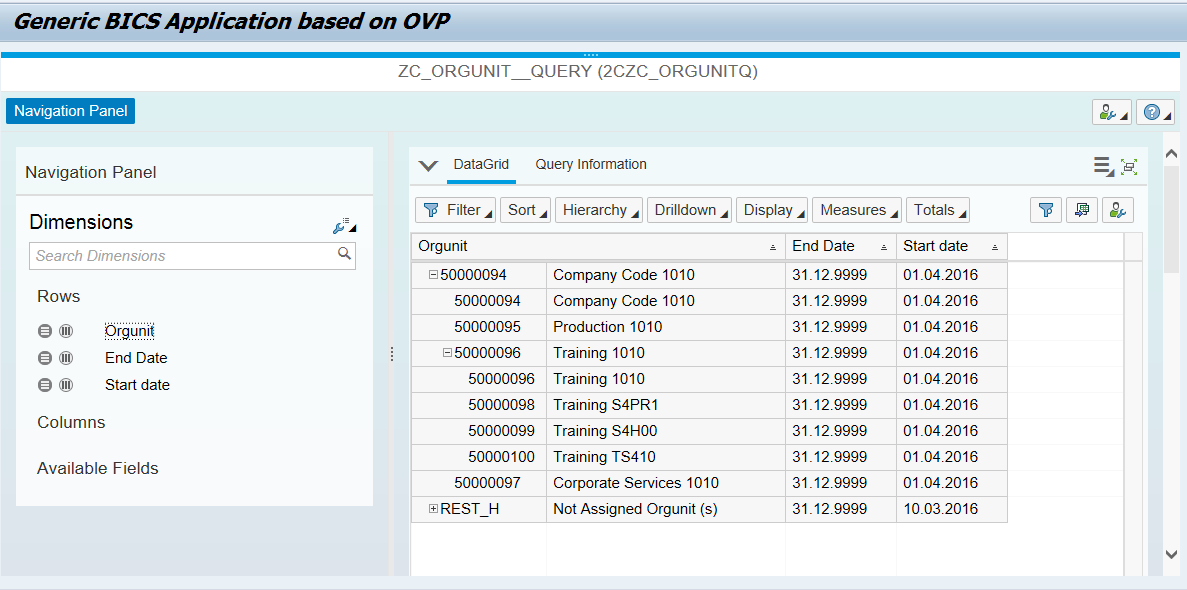Open the Drilldown menu button
This screenshot has height=590, width=1187.
click(x=689, y=210)
